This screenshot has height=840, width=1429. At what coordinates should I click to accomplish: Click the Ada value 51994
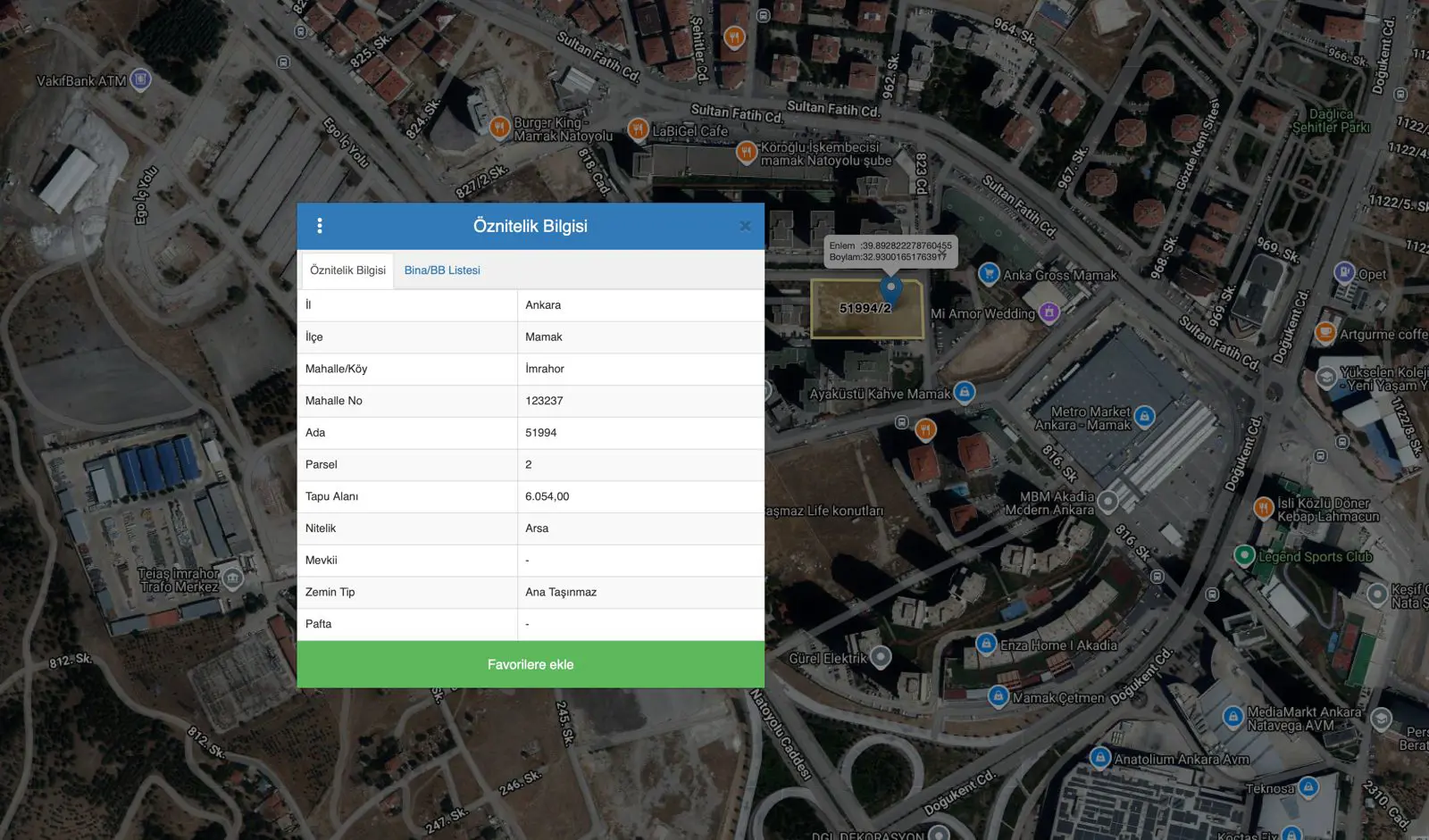click(x=541, y=433)
